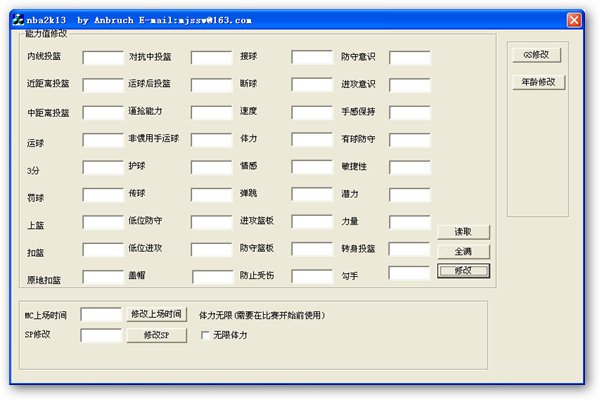600x400 pixels.
Task: Click the 内线投篮 label text
Action: tap(44, 56)
